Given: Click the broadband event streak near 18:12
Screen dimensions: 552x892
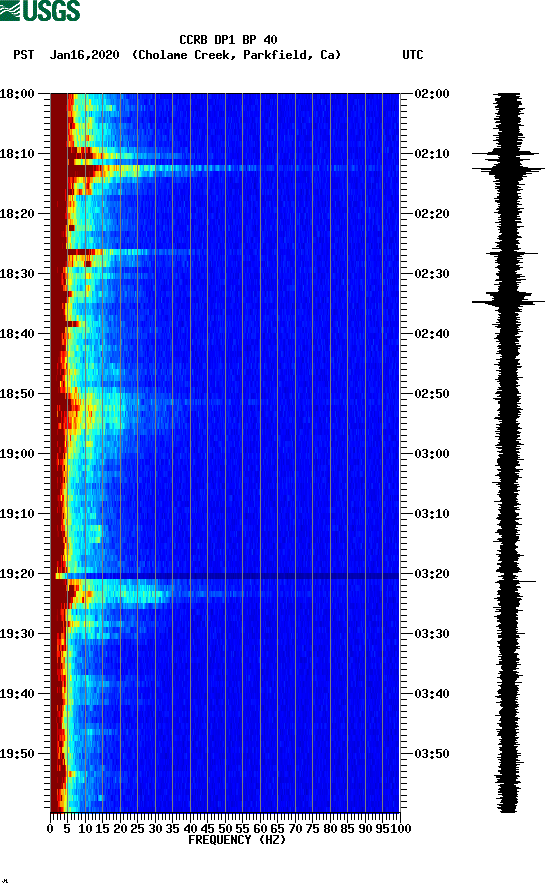Looking at the screenshot, I should (225, 168).
